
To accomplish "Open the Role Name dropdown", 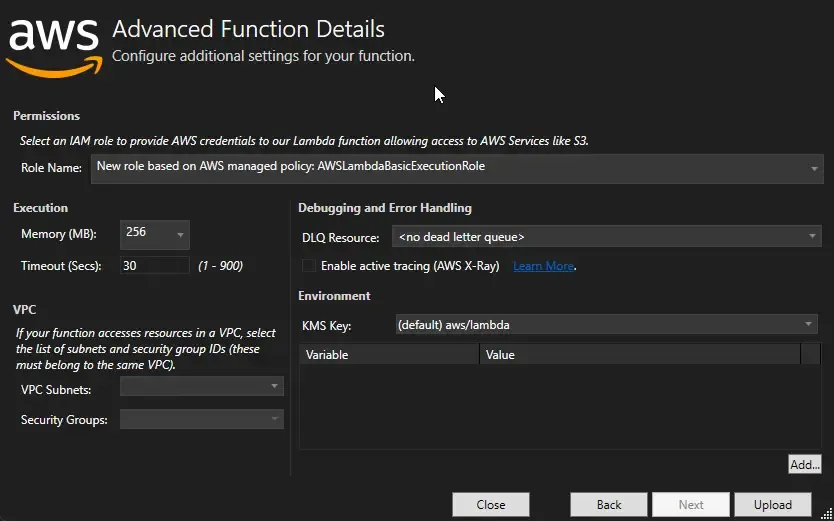I will coord(457,169).
